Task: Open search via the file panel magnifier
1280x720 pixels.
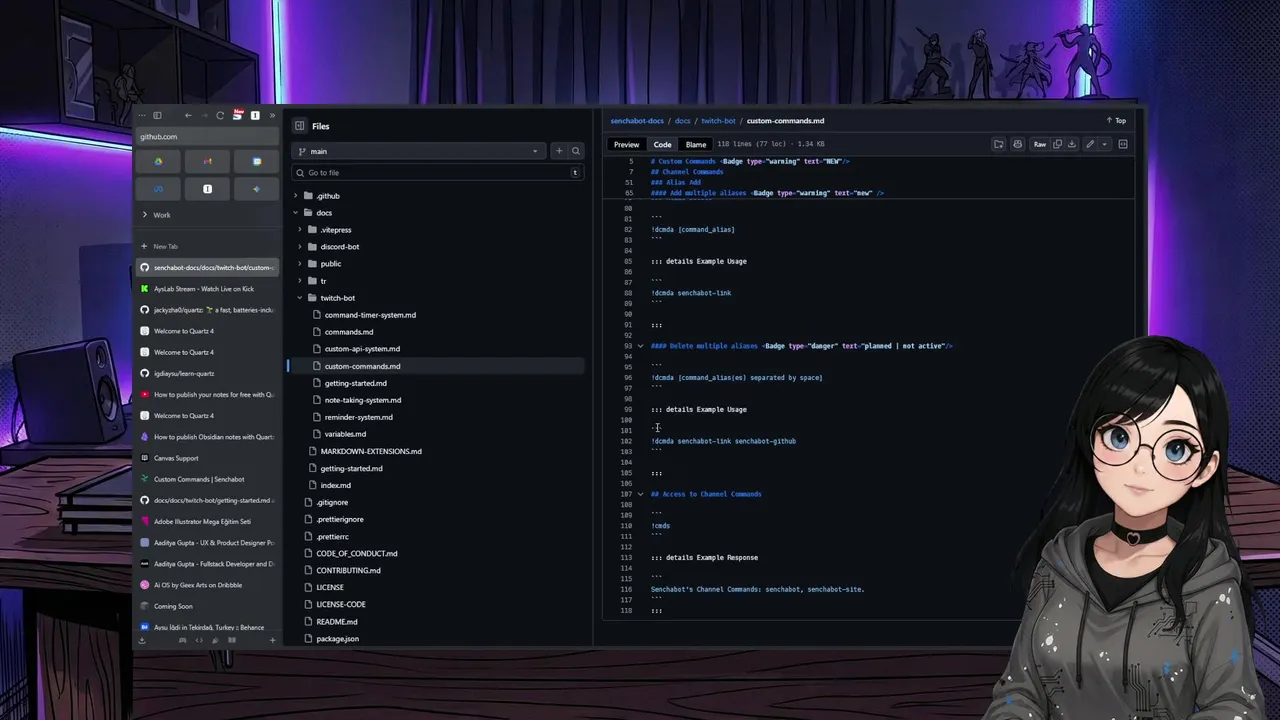Action: (x=576, y=151)
